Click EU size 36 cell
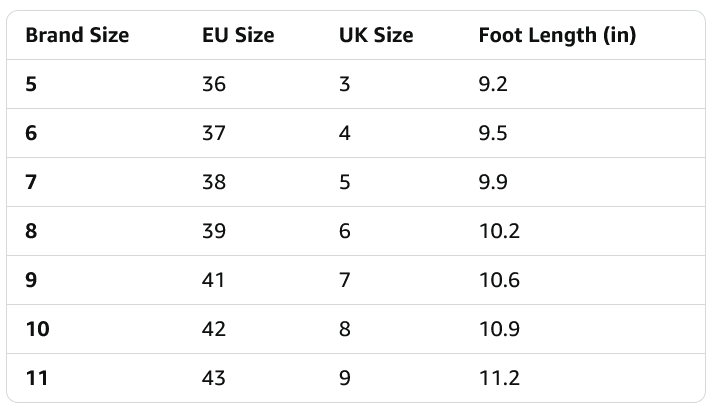Image resolution: width=715 pixels, height=412 pixels. click(x=214, y=84)
